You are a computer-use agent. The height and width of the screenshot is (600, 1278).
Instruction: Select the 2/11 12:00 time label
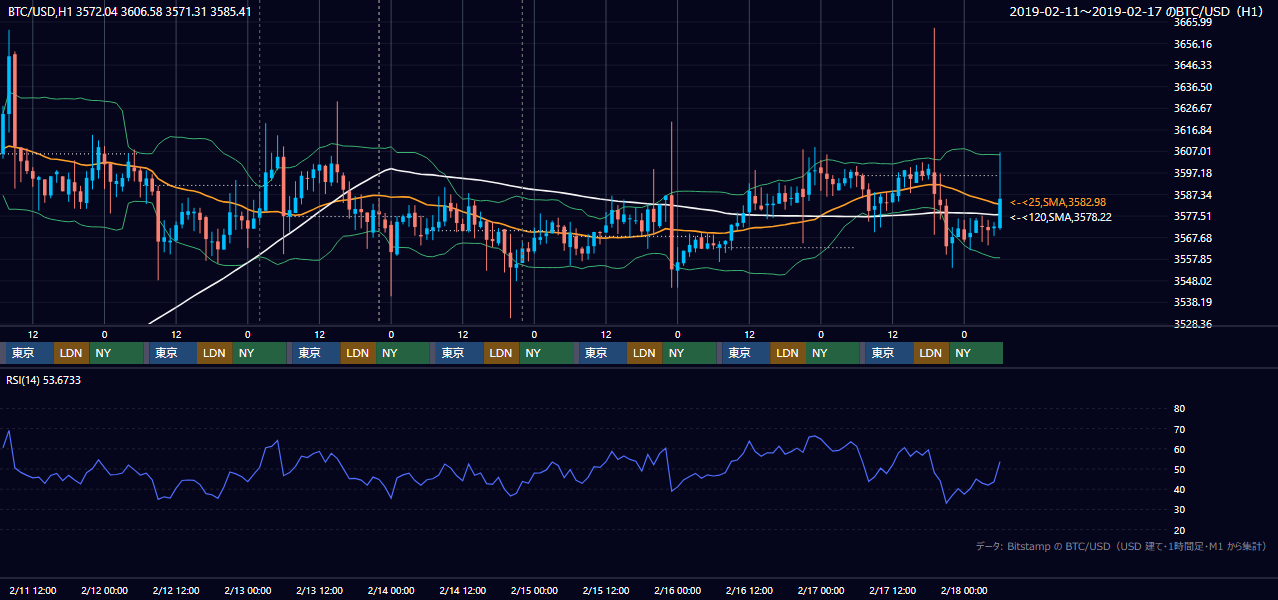pos(33,590)
